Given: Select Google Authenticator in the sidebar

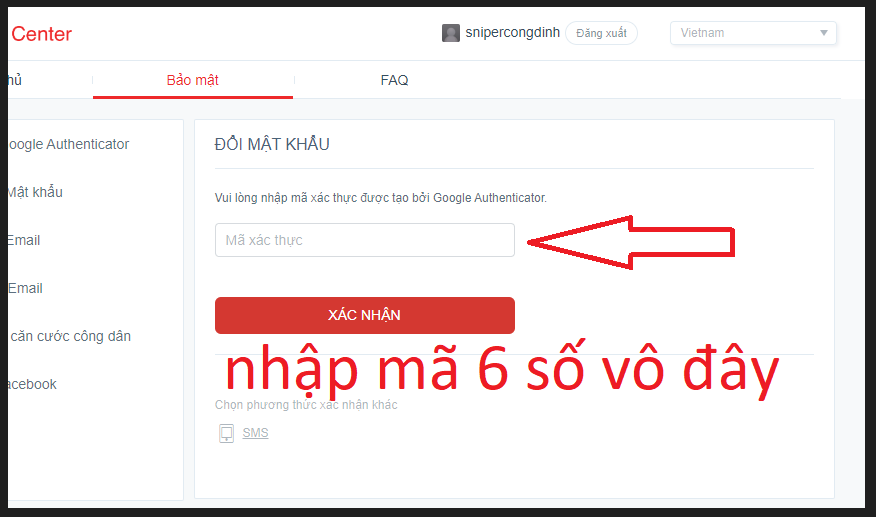Looking at the screenshot, I should point(68,144).
